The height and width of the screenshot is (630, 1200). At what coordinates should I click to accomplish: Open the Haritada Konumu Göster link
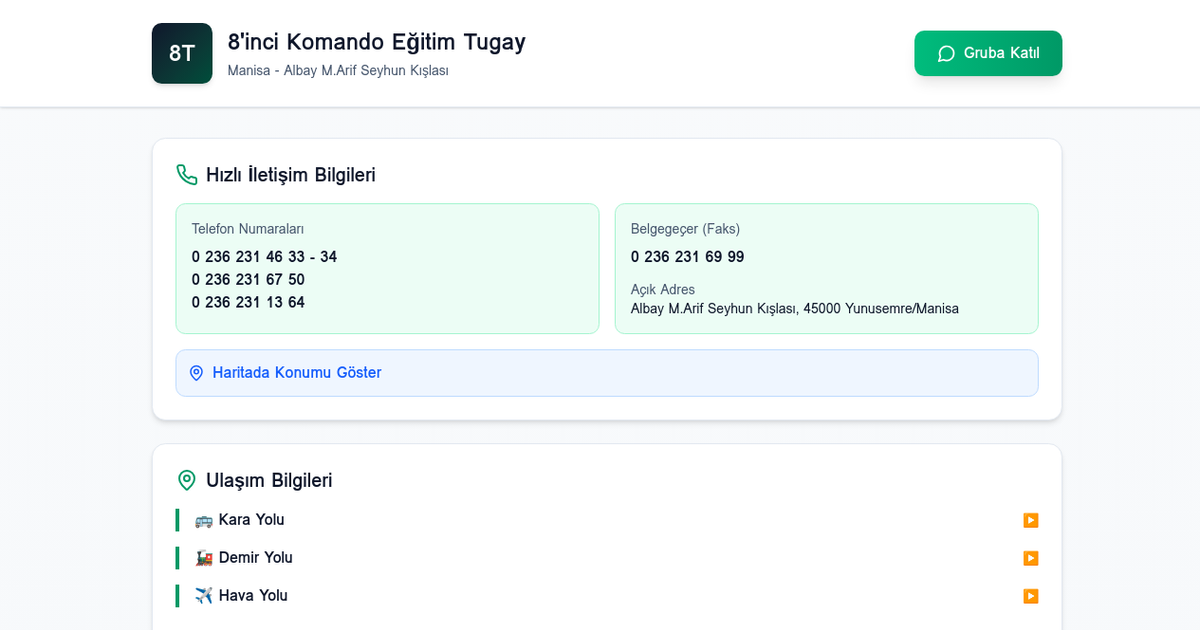point(296,372)
